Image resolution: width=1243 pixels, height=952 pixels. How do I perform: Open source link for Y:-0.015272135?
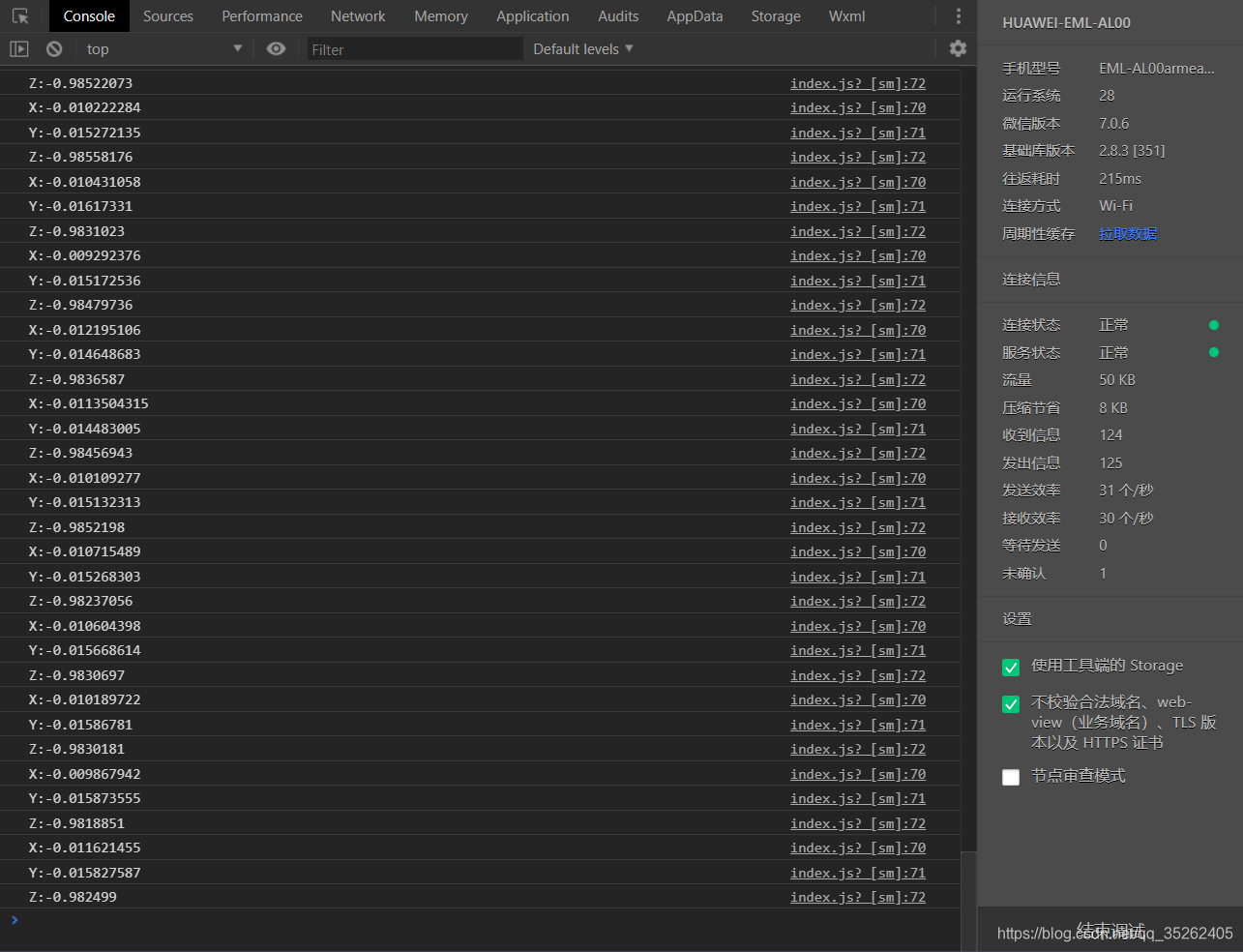pos(858,133)
